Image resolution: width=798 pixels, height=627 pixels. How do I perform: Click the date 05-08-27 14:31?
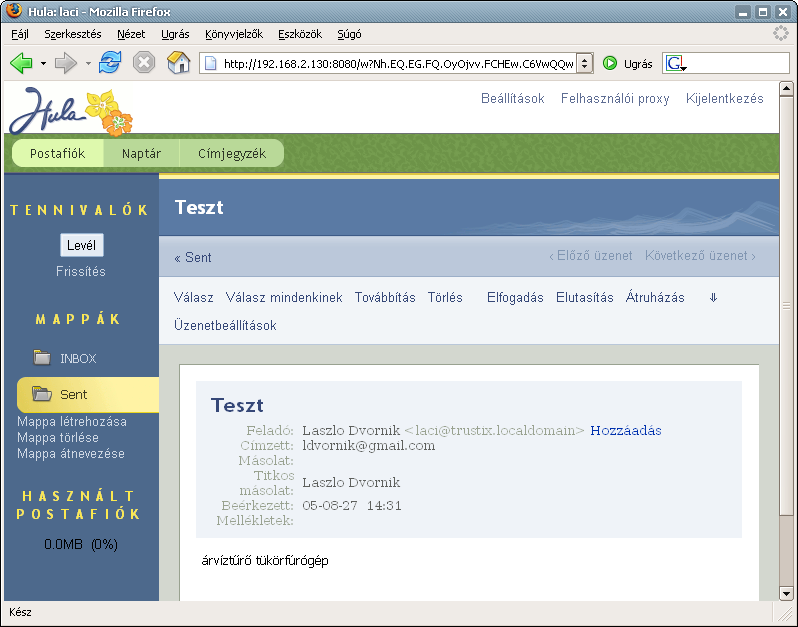[352, 505]
